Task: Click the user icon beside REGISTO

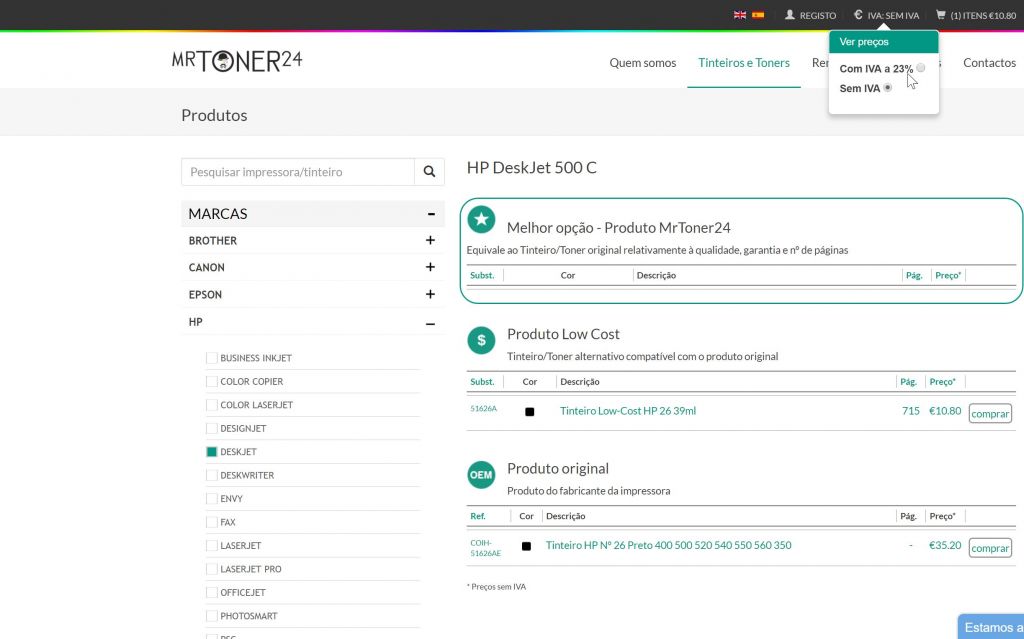Action: (x=790, y=15)
